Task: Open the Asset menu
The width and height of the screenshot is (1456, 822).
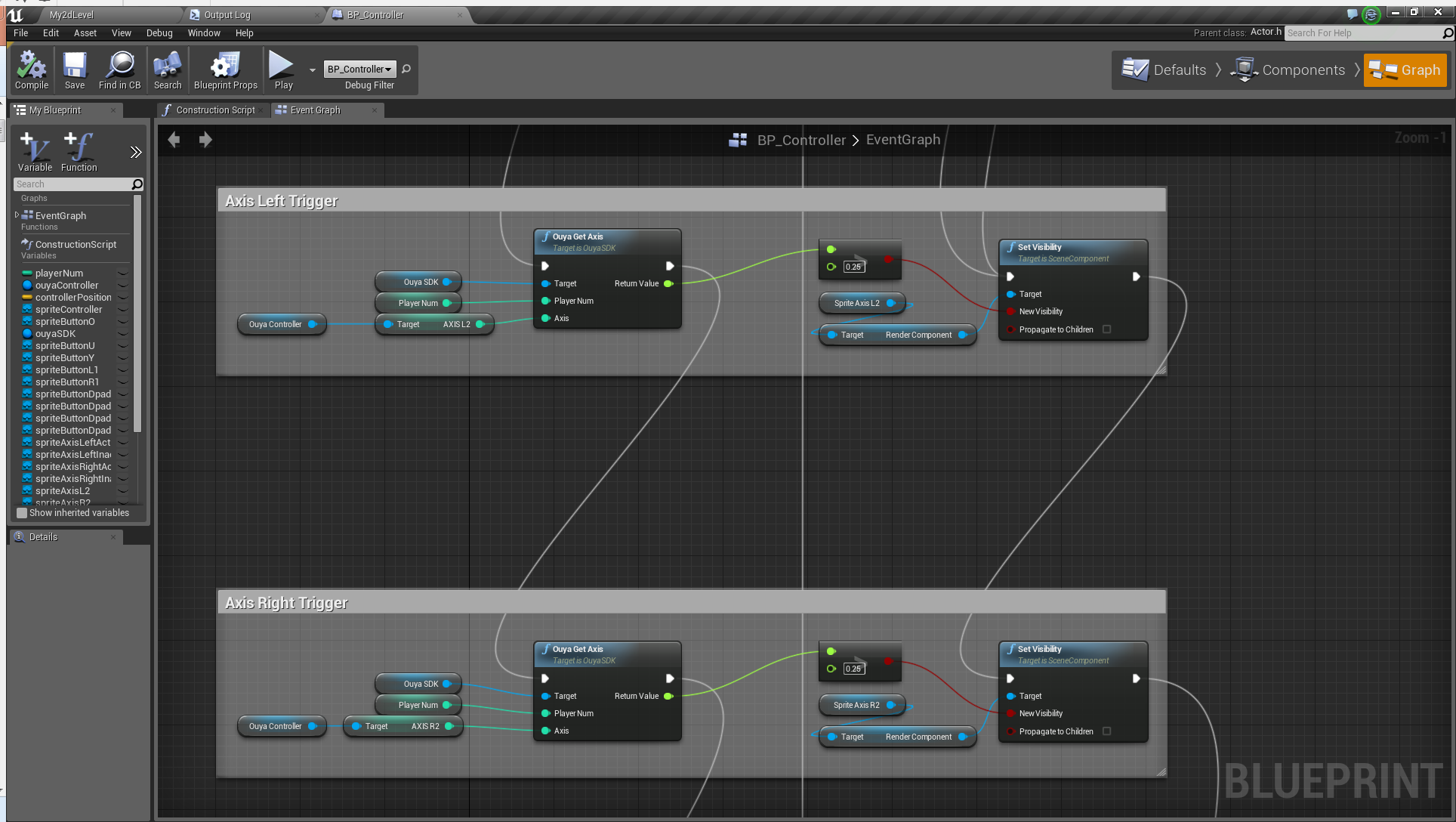Action: click(x=85, y=33)
